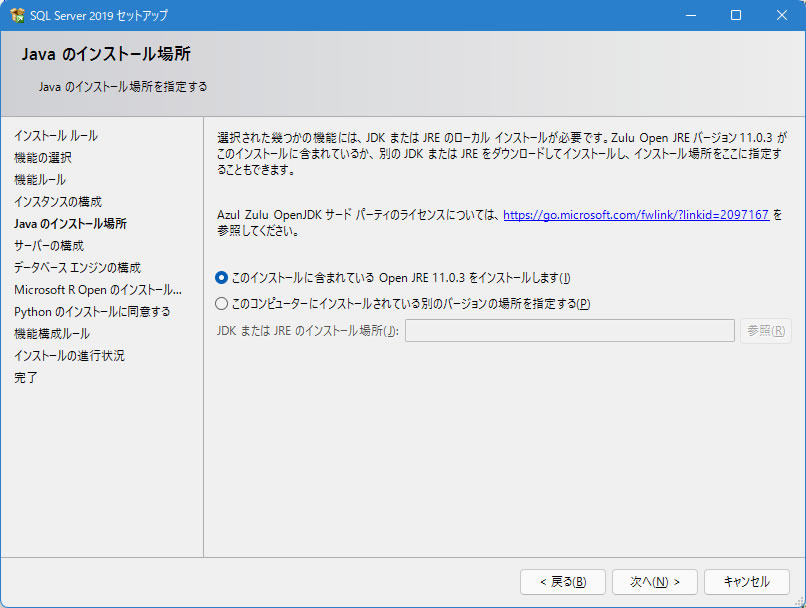The width and height of the screenshot is (806, 608).
Task: Cancel setup with the キャンセル button
Action: (x=746, y=582)
